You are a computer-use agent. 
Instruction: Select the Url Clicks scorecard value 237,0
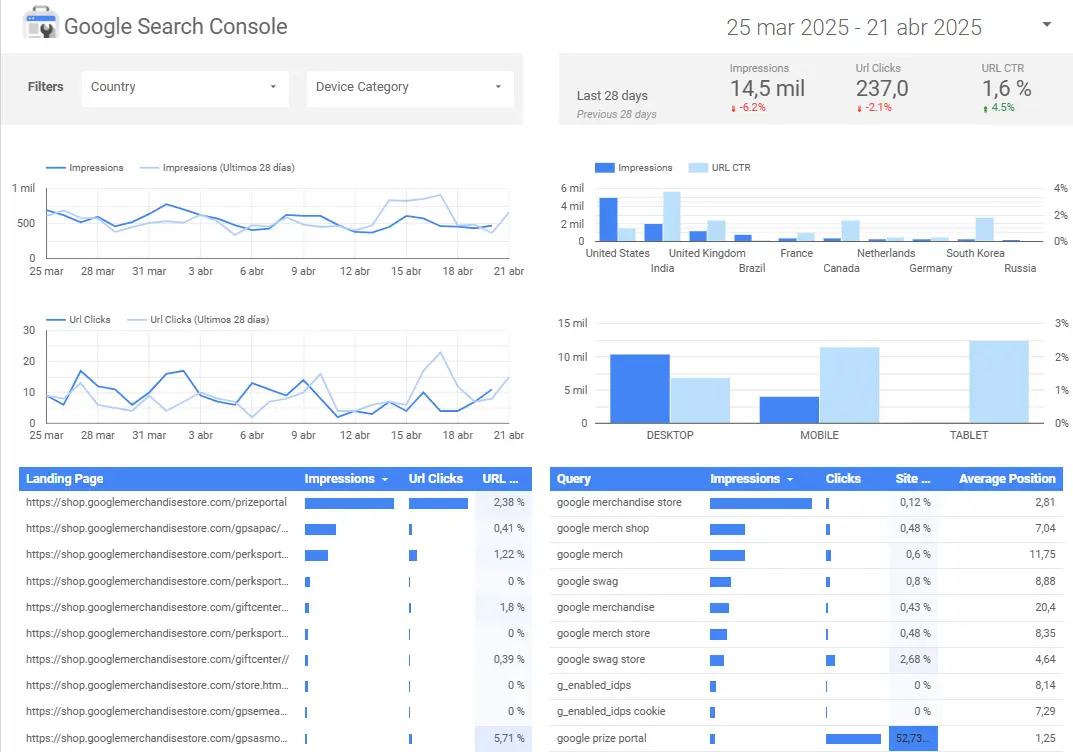(882, 88)
